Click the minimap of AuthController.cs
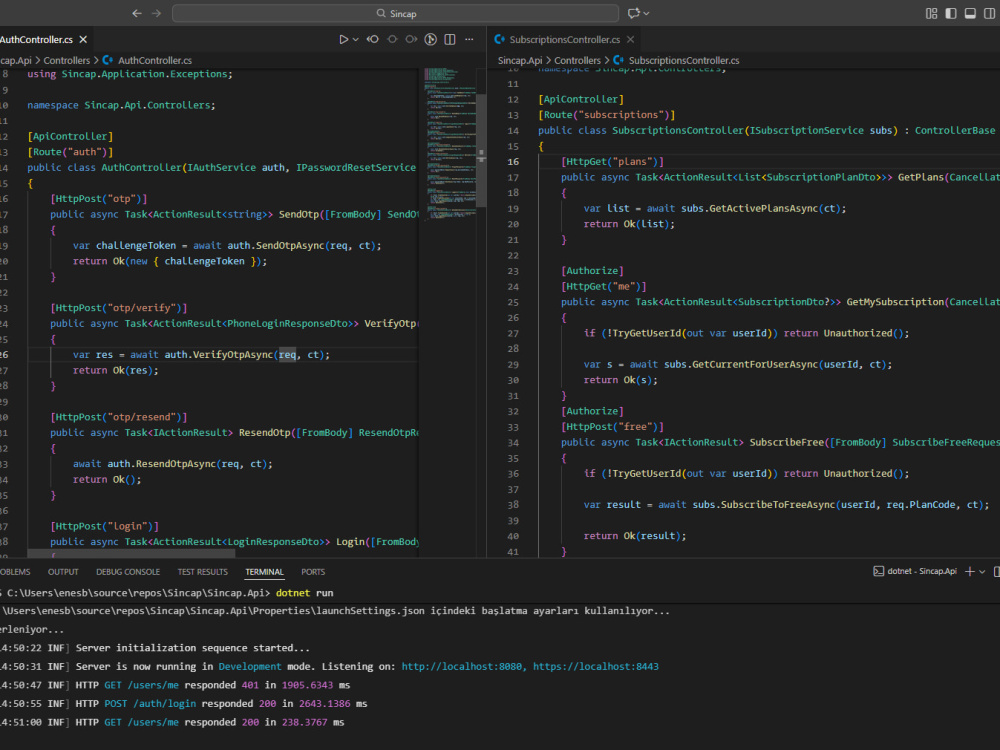Screen dimensions: 1000x750 pos(450,143)
